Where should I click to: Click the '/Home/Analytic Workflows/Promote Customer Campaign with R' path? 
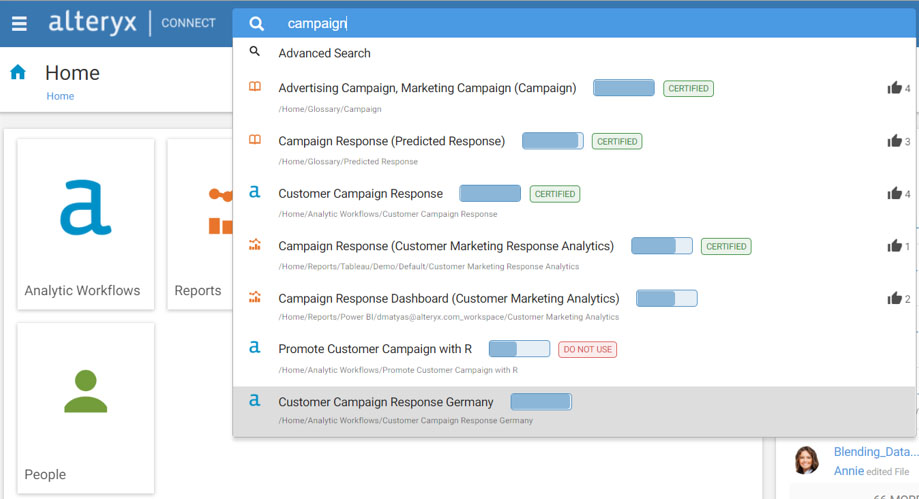click(398, 370)
